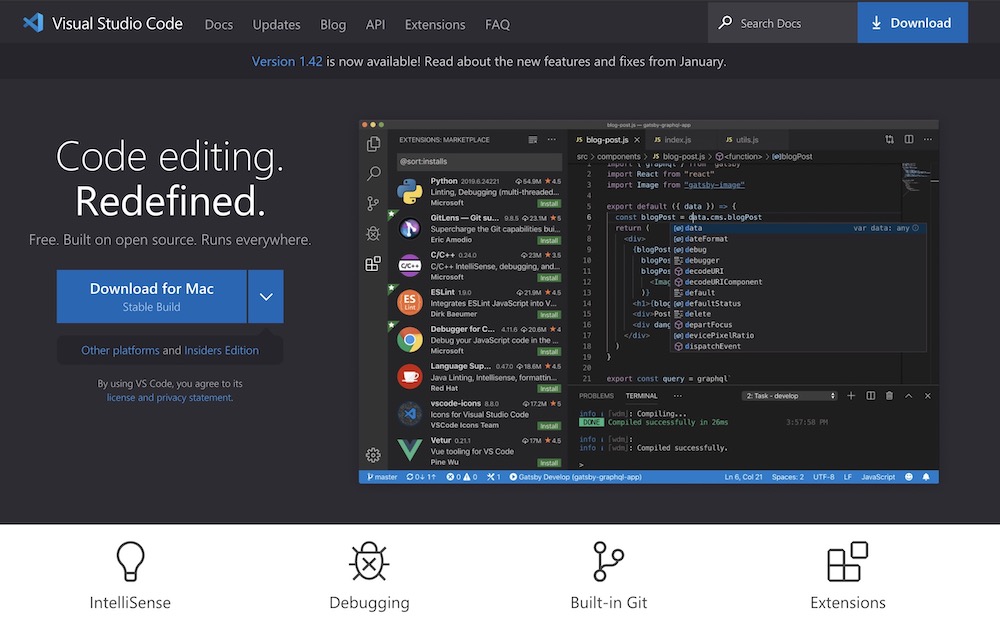Click JavaScript language mode in status bar

[878, 476]
